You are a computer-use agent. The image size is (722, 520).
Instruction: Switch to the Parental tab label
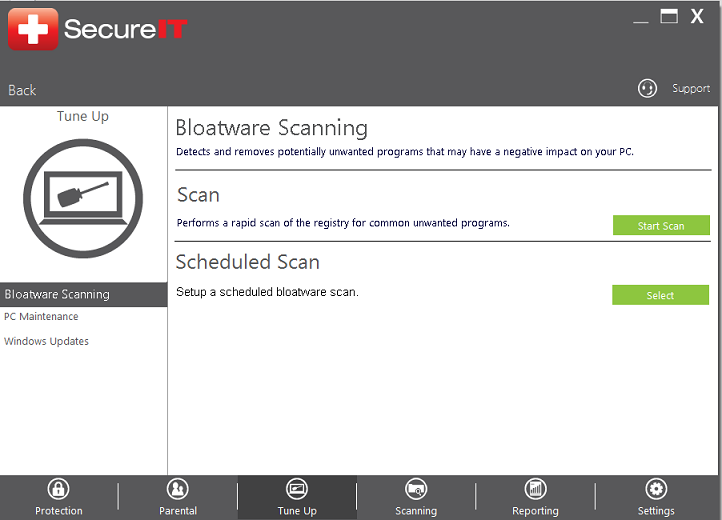(x=178, y=511)
